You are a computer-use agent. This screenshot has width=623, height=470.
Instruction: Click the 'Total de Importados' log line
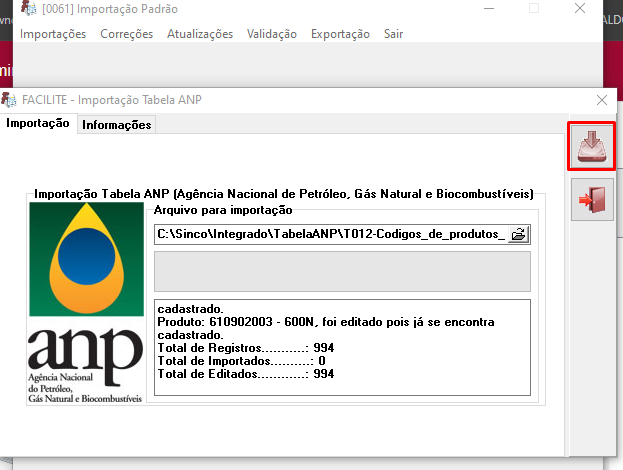coord(241,361)
